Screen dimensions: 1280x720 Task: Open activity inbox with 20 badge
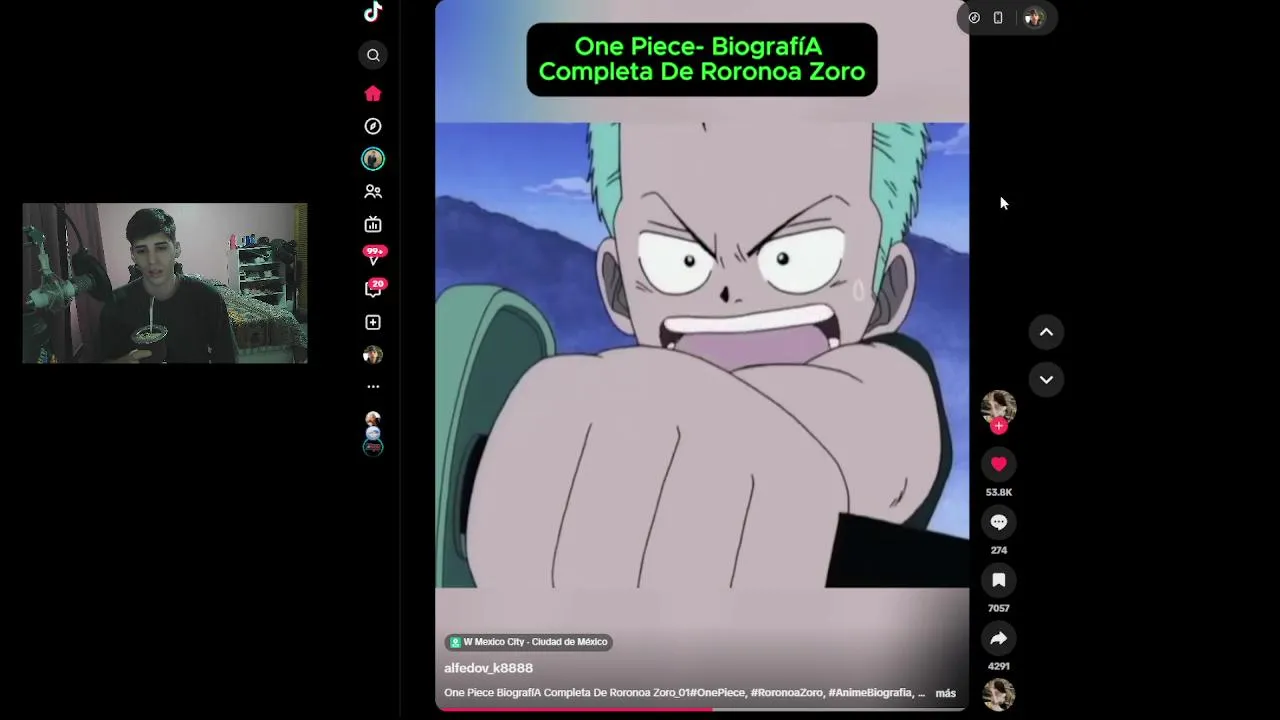click(374, 289)
